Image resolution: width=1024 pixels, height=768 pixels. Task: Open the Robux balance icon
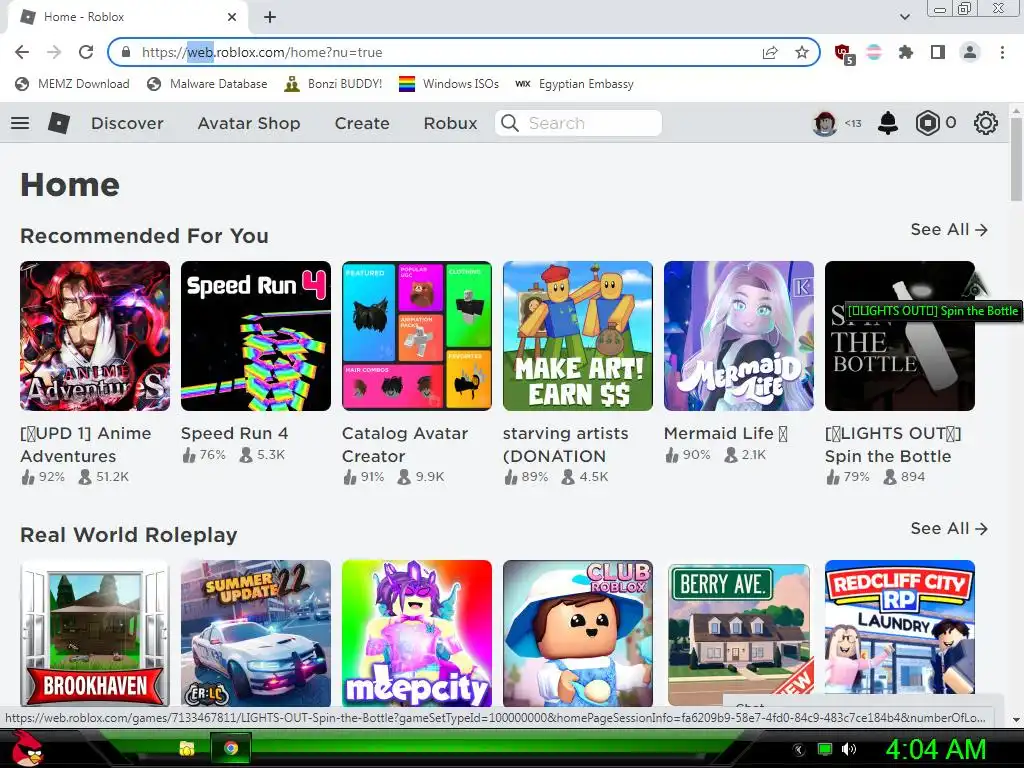[x=927, y=123]
